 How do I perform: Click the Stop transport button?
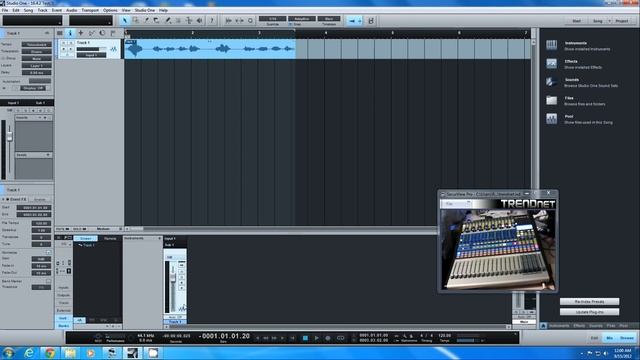coord(305,338)
